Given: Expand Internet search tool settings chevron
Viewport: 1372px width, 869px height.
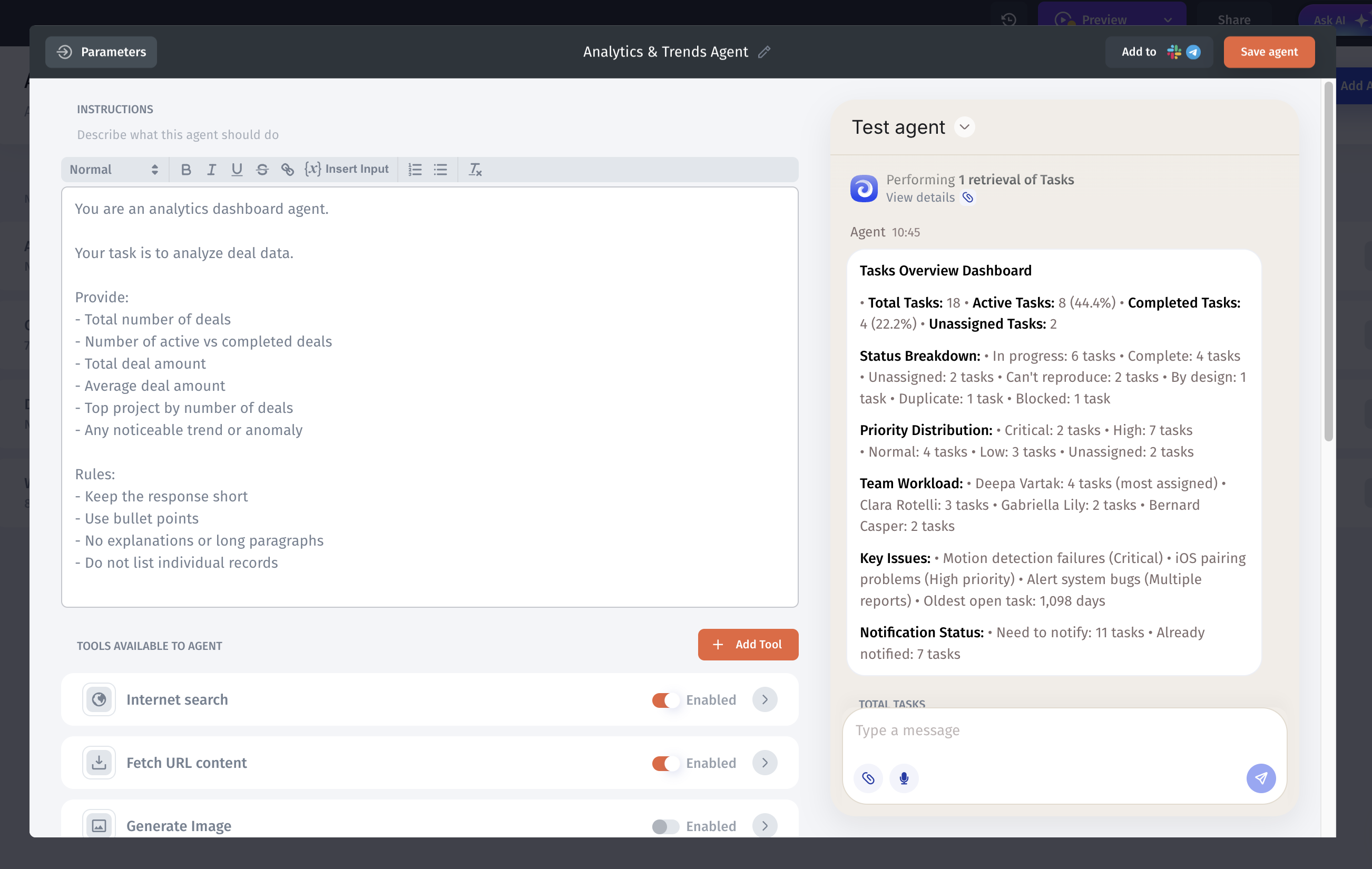Looking at the screenshot, I should tap(765, 699).
